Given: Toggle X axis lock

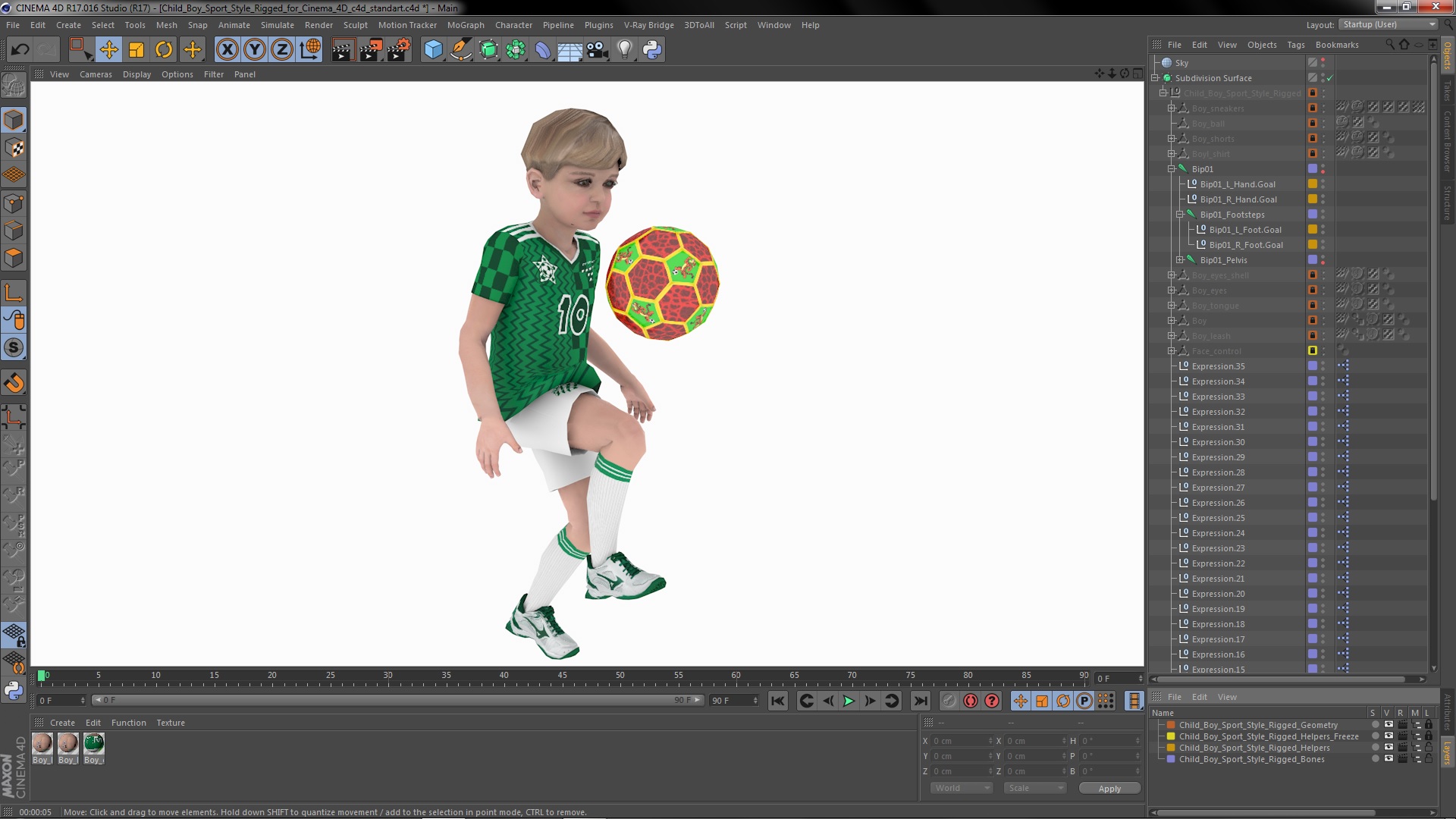Looking at the screenshot, I should pos(227,50).
